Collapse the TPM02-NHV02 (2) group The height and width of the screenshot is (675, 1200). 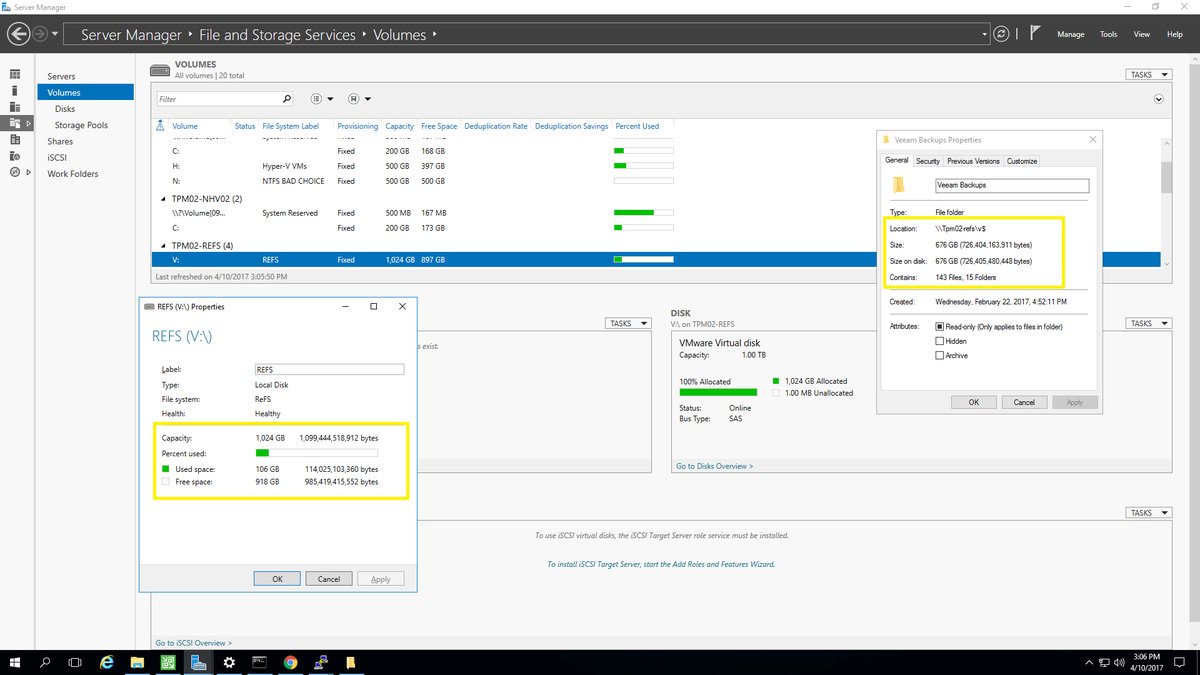(x=163, y=198)
